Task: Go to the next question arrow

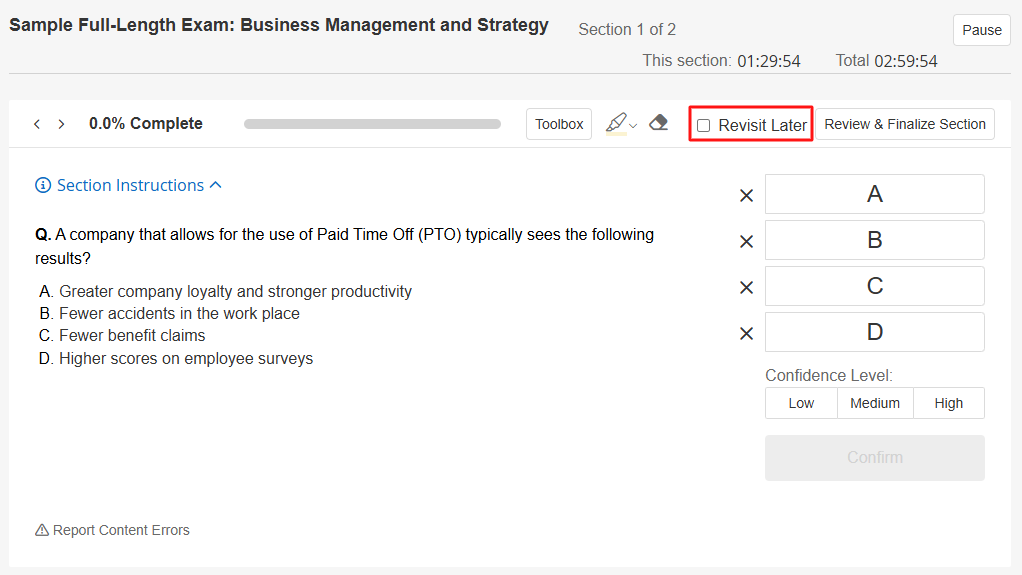Action: click(x=61, y=124)
